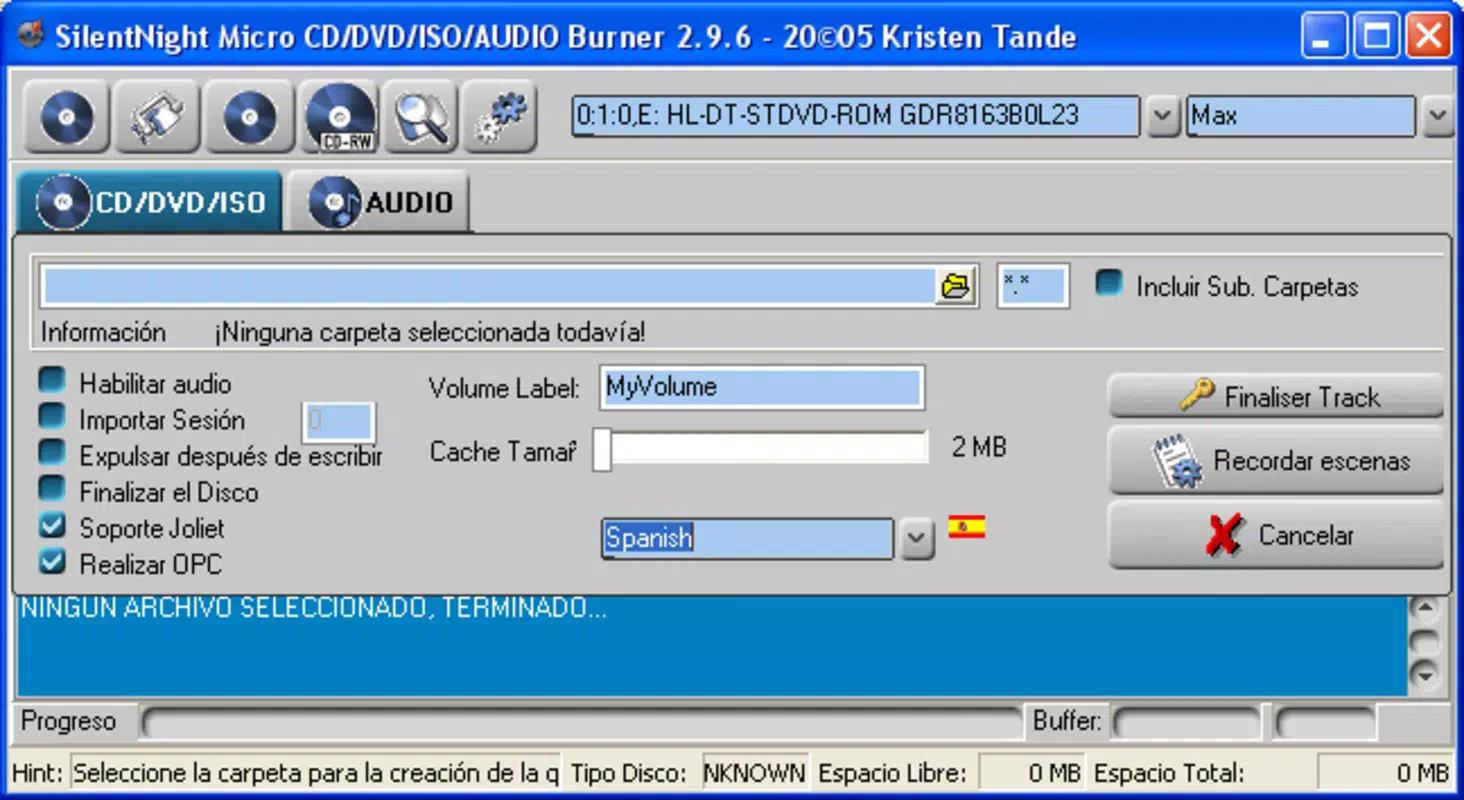Toggle Expulsar después de escribir
The height and width of the screenshot is (800, 1464).
pyautogui.click(x=52, y=454)
